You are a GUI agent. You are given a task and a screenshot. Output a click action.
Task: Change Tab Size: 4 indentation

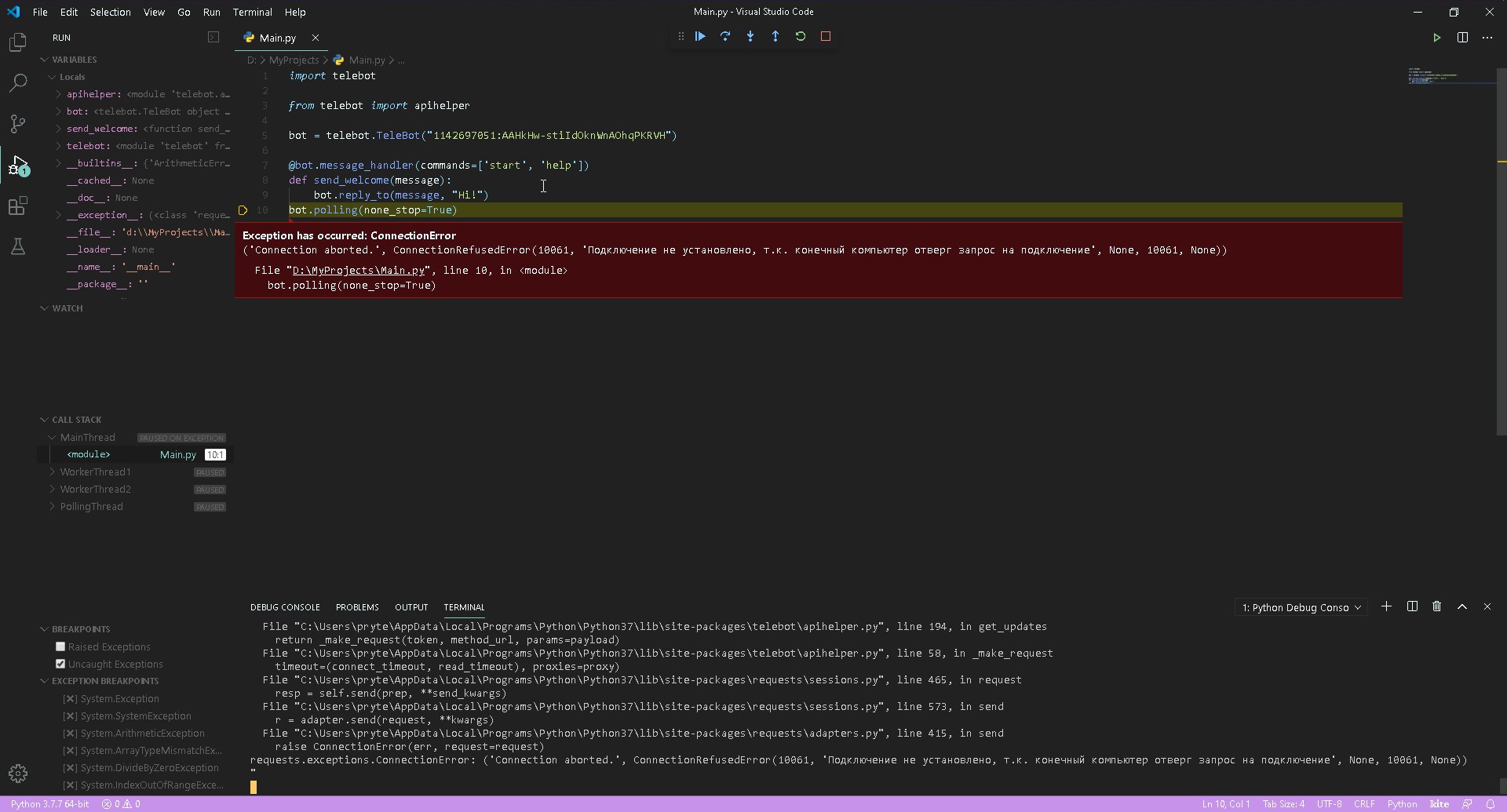[x=1283, y=804]
